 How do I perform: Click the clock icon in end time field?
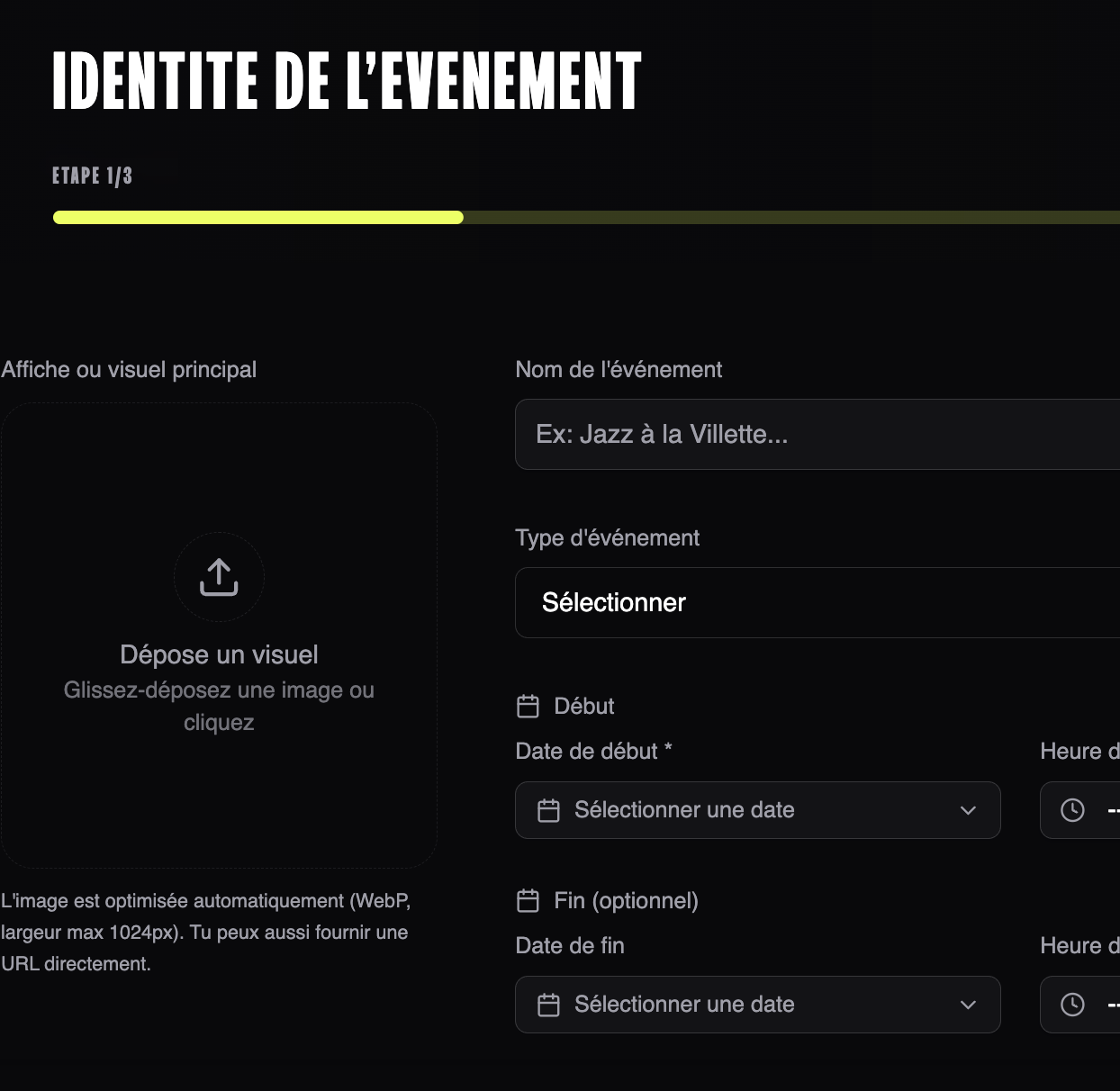point(1072,1005)
